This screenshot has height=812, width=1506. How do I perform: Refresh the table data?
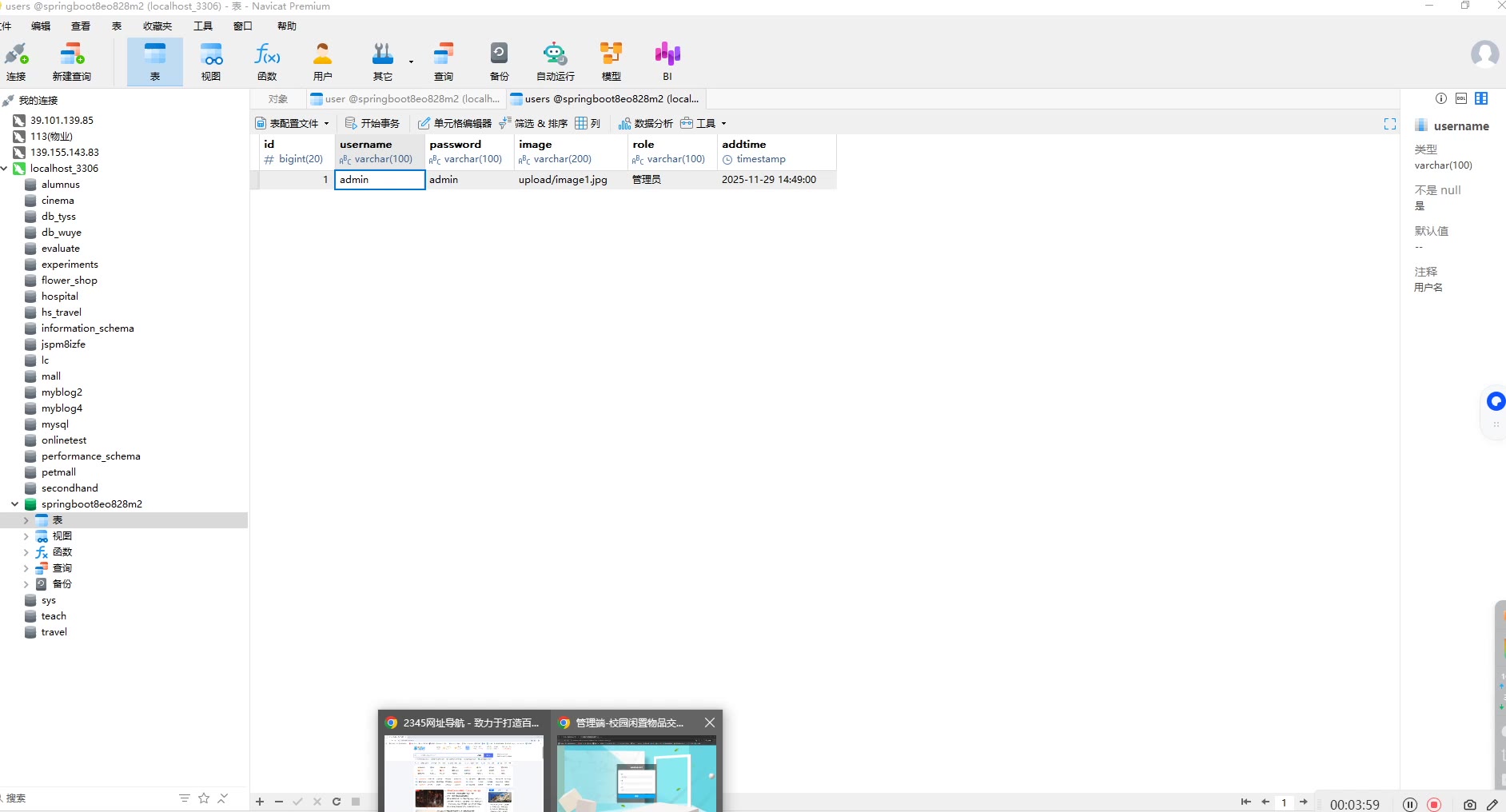click(337, 802)
